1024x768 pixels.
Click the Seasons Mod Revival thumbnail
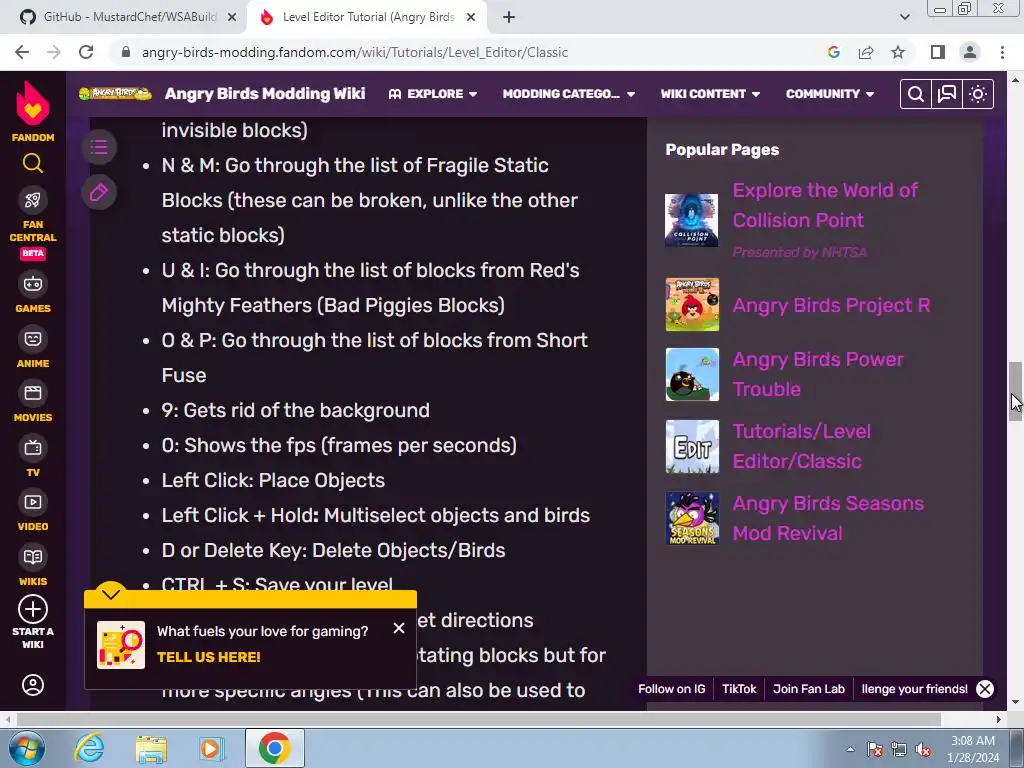692,519
